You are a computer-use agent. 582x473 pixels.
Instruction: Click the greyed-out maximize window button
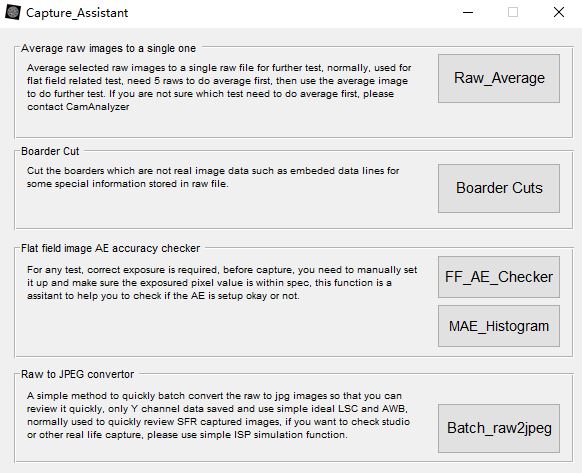click(513, 13)
